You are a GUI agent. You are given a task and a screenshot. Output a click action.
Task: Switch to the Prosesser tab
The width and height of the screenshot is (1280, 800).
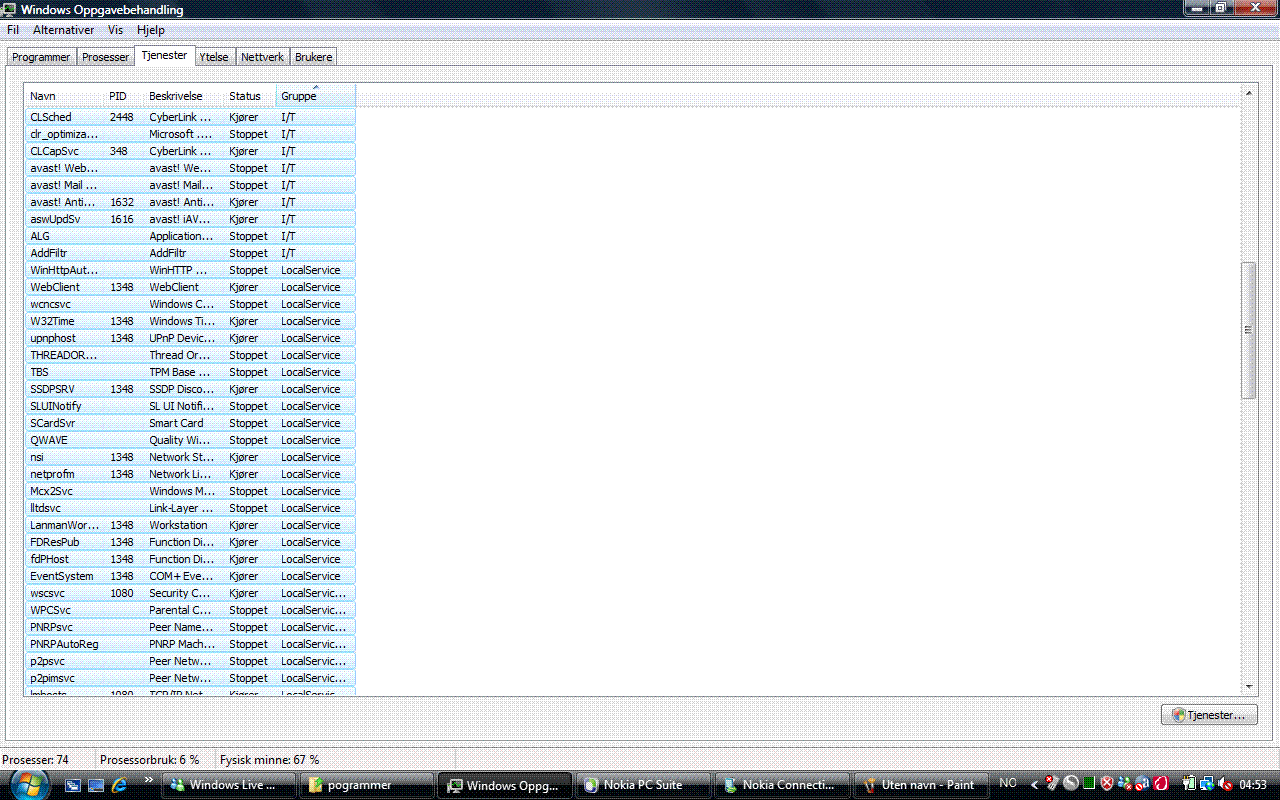point(106,57)
